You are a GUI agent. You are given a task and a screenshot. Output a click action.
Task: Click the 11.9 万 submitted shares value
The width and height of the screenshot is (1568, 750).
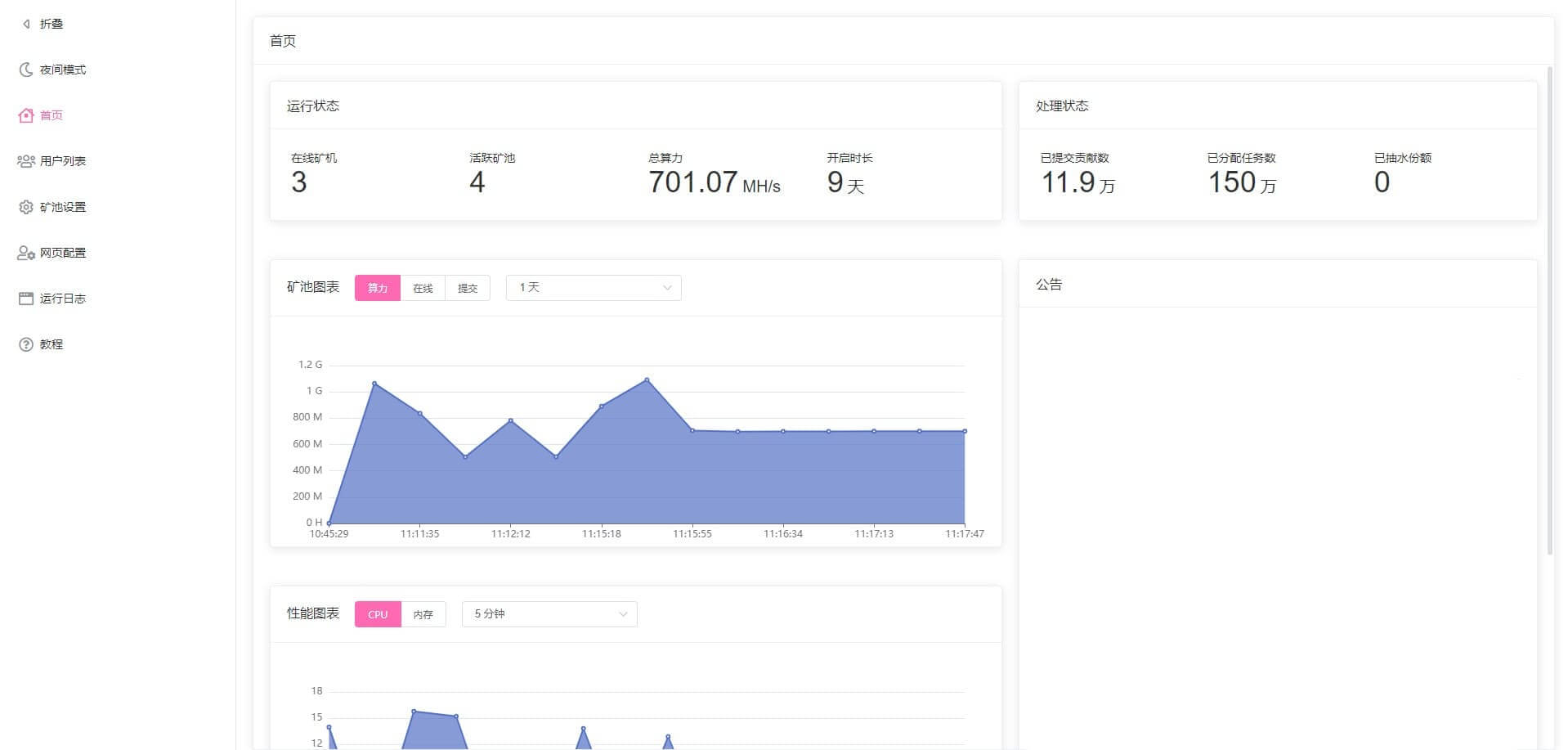(1078, 182)
